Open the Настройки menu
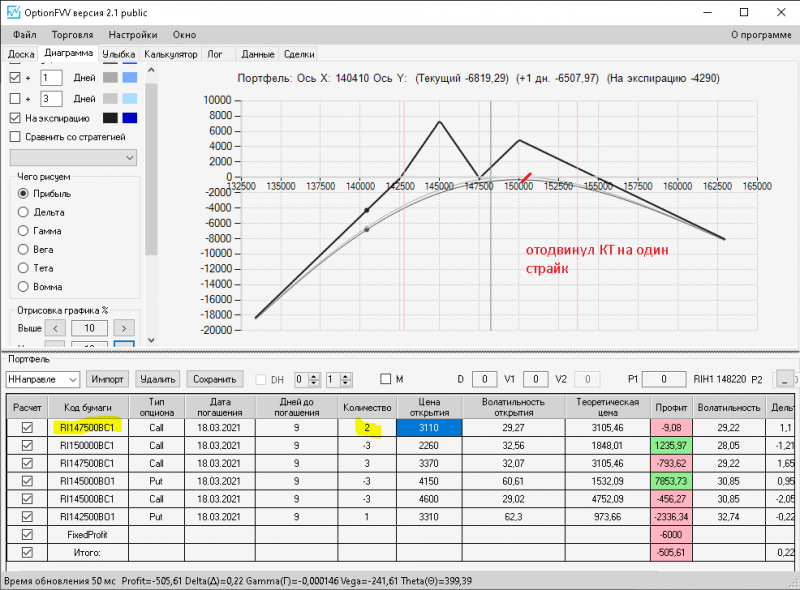 tap(133, 35)
